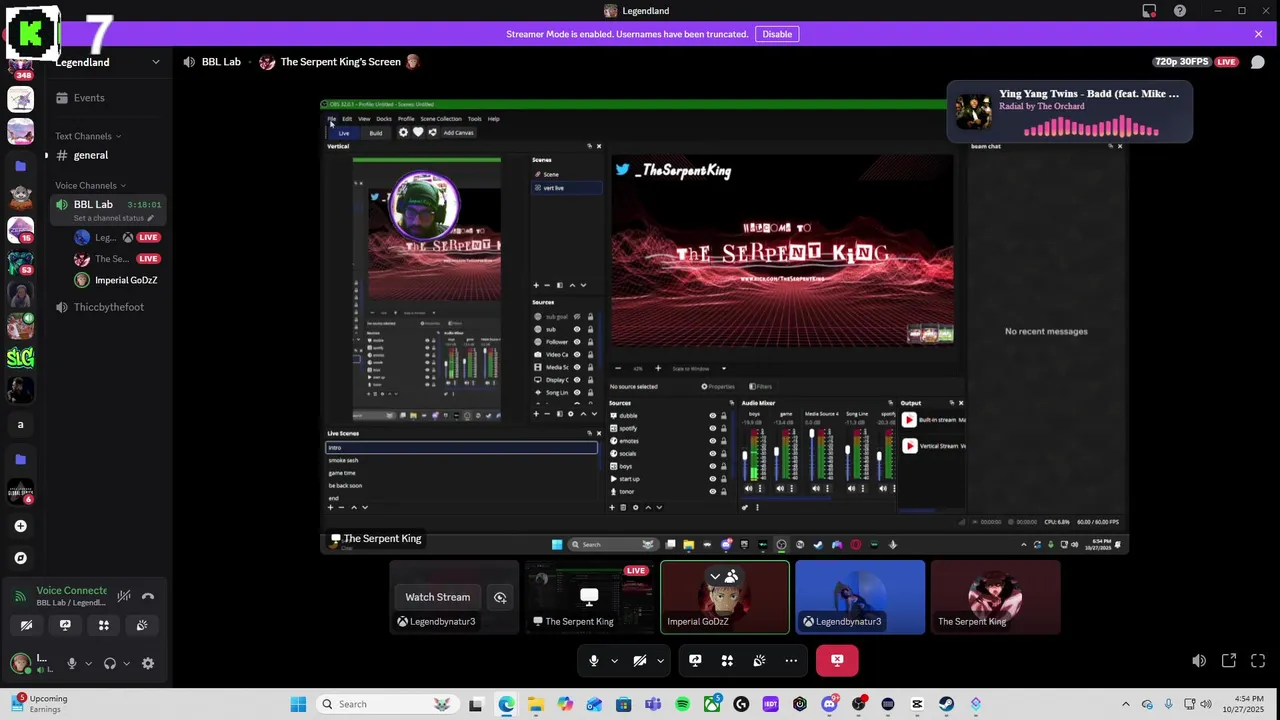Toggle noise suppression in voice panel
Screen dimensions: 1280x720
coord(124,596)
